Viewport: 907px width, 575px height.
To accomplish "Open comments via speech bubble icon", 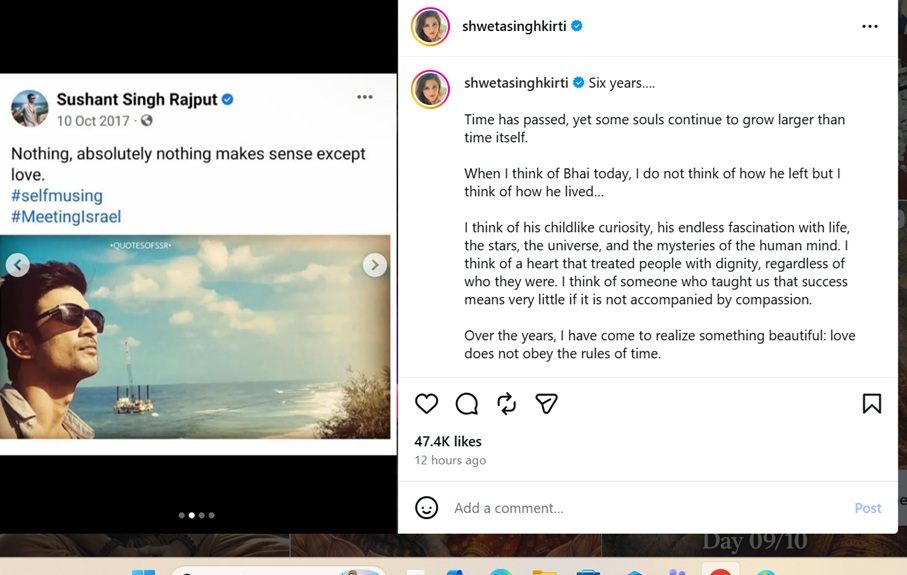I will click(x=466, y=404).
